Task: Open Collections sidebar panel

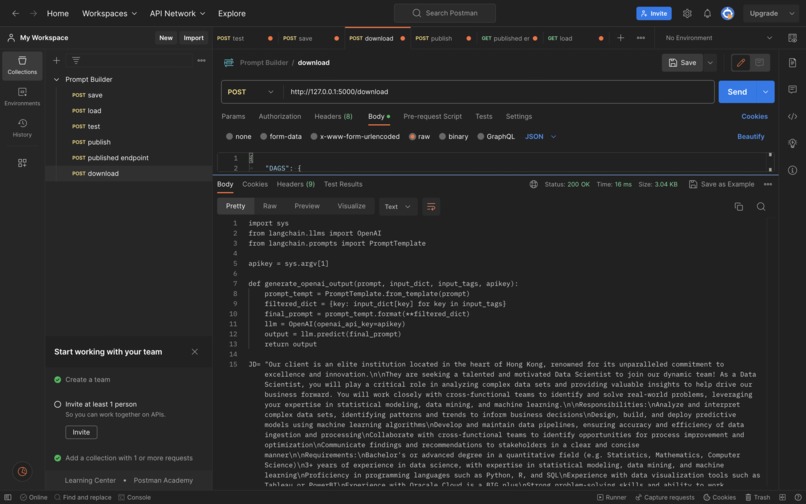Action: pos(22,65)
